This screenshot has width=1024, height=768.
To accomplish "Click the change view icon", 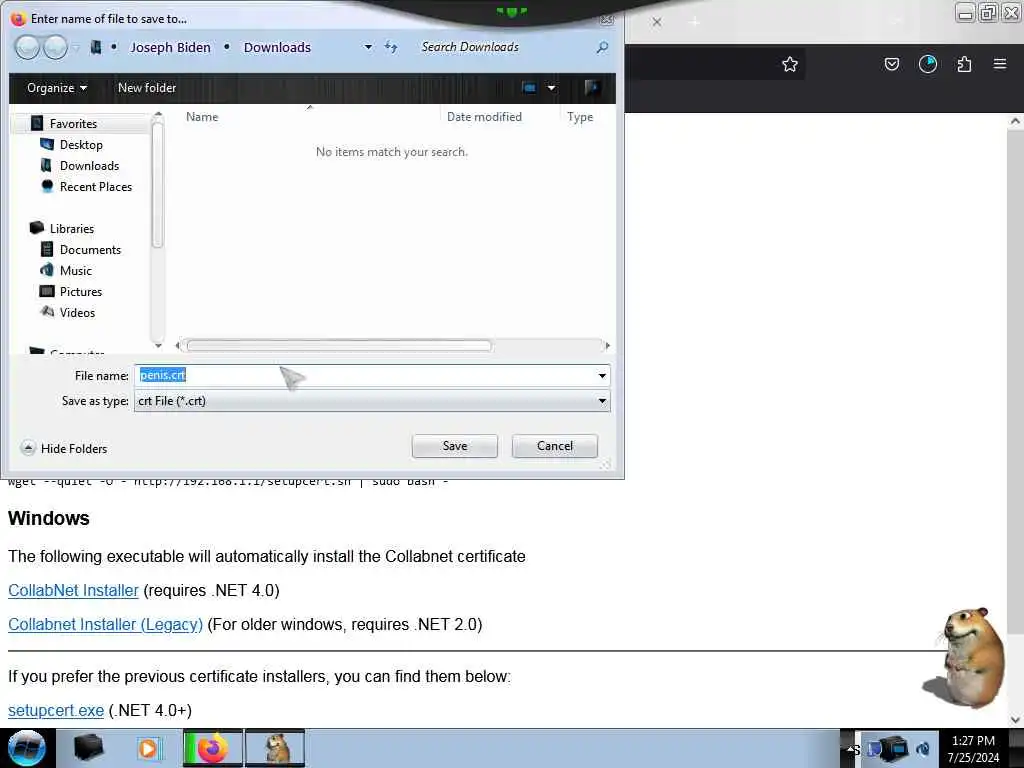I will tap(529, 88).
